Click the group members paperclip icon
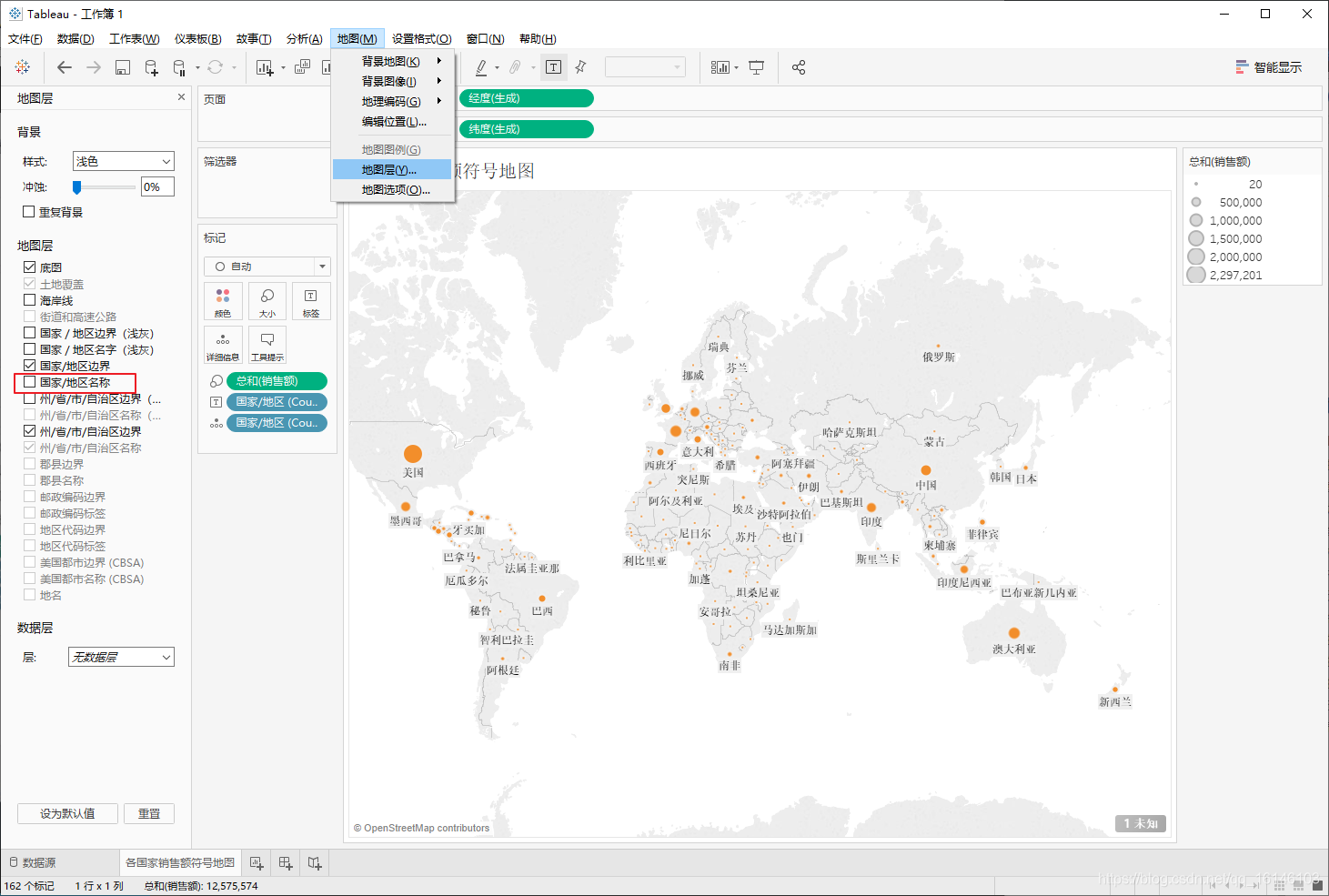This screenshot has width=1329, height=896. click(515, 67)
